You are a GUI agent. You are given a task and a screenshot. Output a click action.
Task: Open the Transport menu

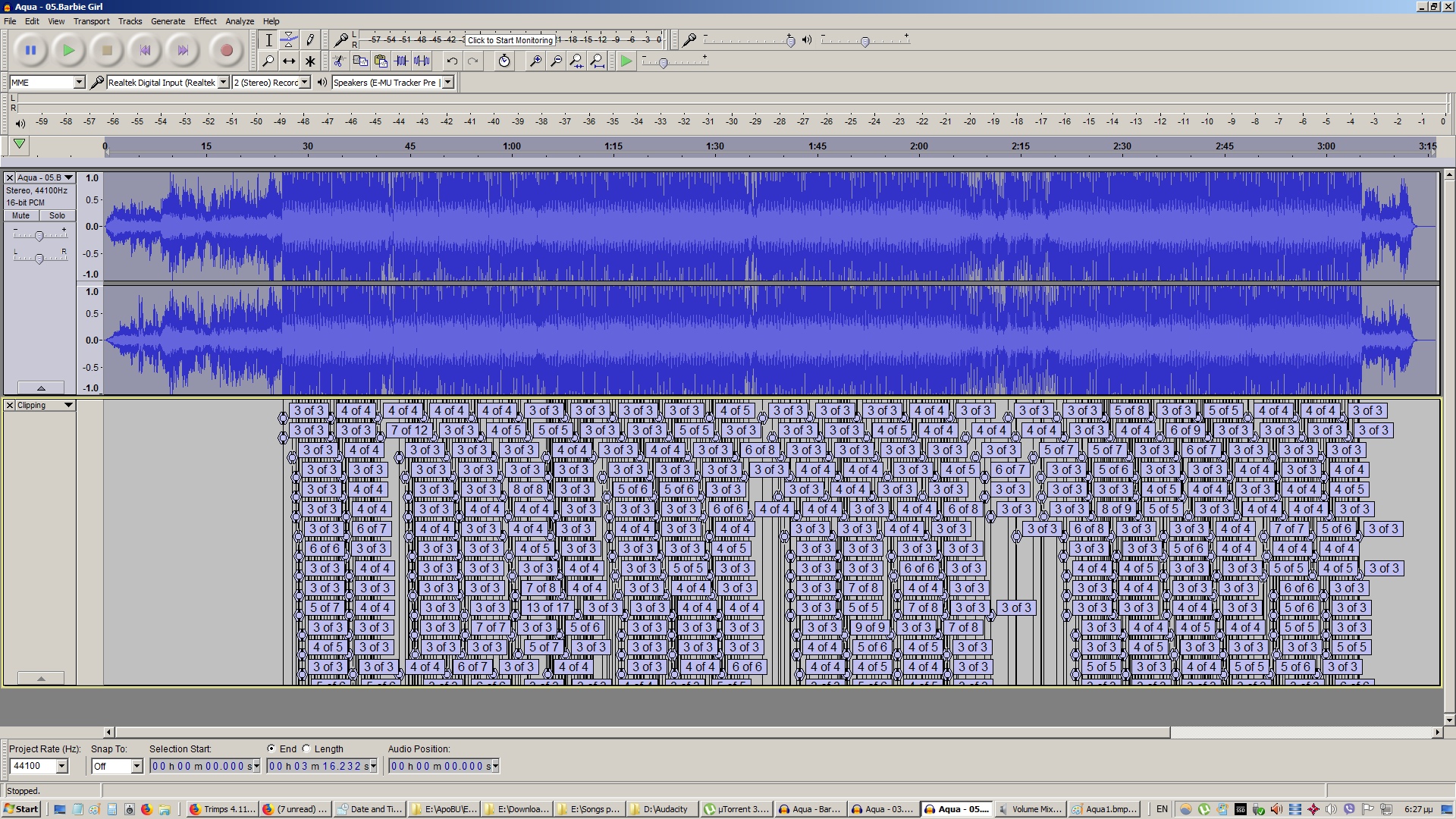(91, 21)
